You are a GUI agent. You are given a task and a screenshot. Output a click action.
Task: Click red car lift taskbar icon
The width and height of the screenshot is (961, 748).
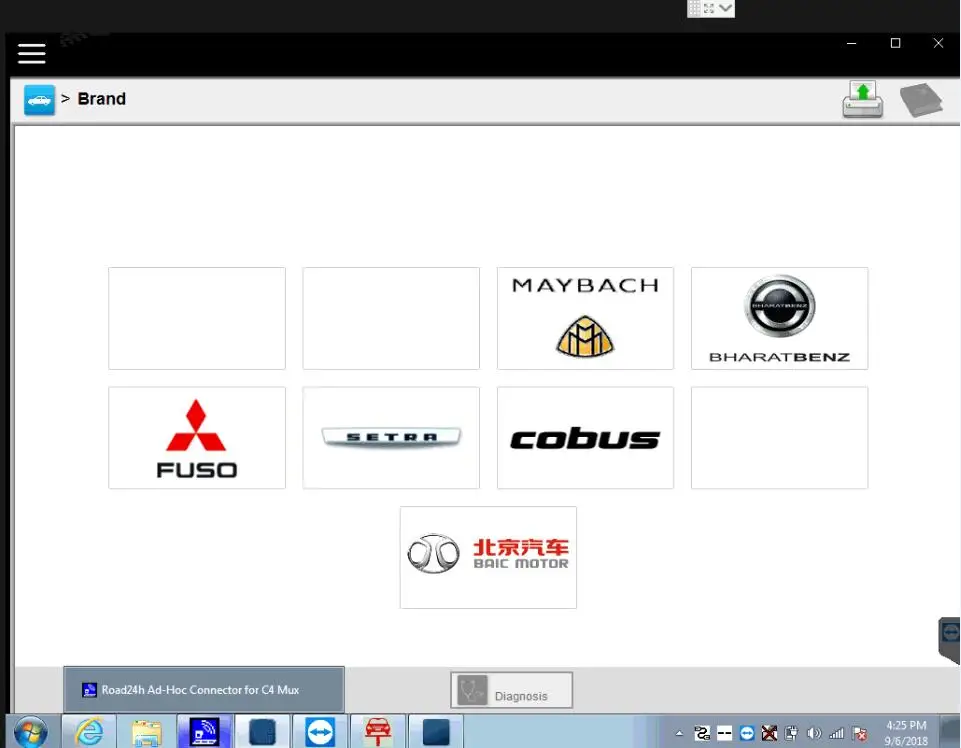click(378, 731)
